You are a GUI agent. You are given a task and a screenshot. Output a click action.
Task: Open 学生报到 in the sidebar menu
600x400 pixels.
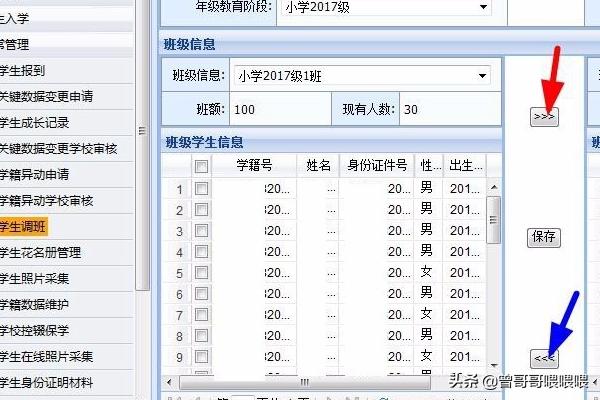[x=22, y=71]
